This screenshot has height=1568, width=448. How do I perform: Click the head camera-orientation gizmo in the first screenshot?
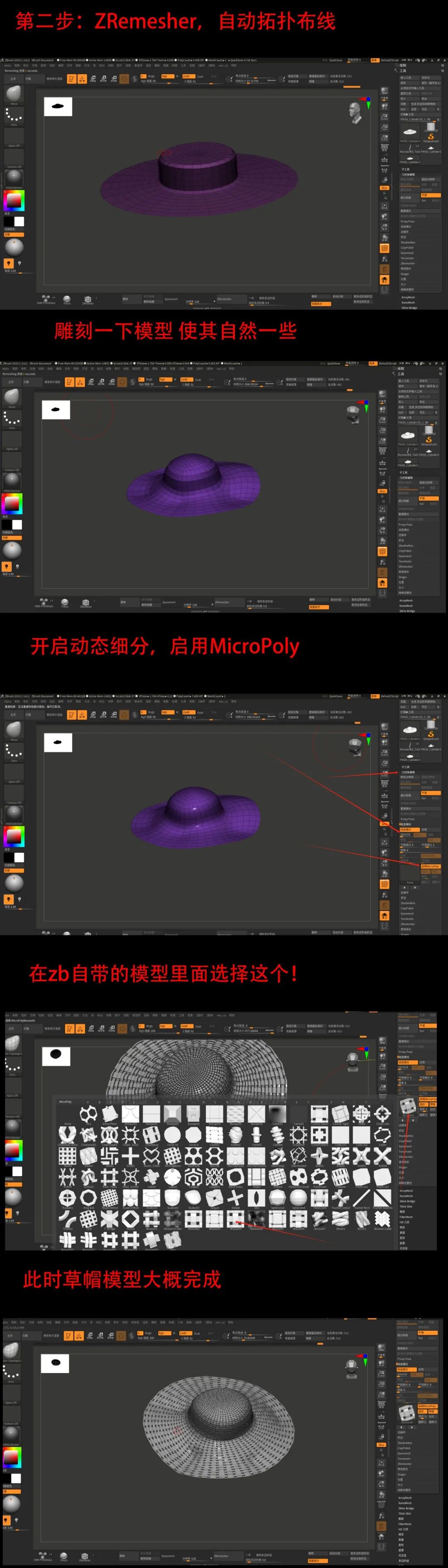[354, 113]
